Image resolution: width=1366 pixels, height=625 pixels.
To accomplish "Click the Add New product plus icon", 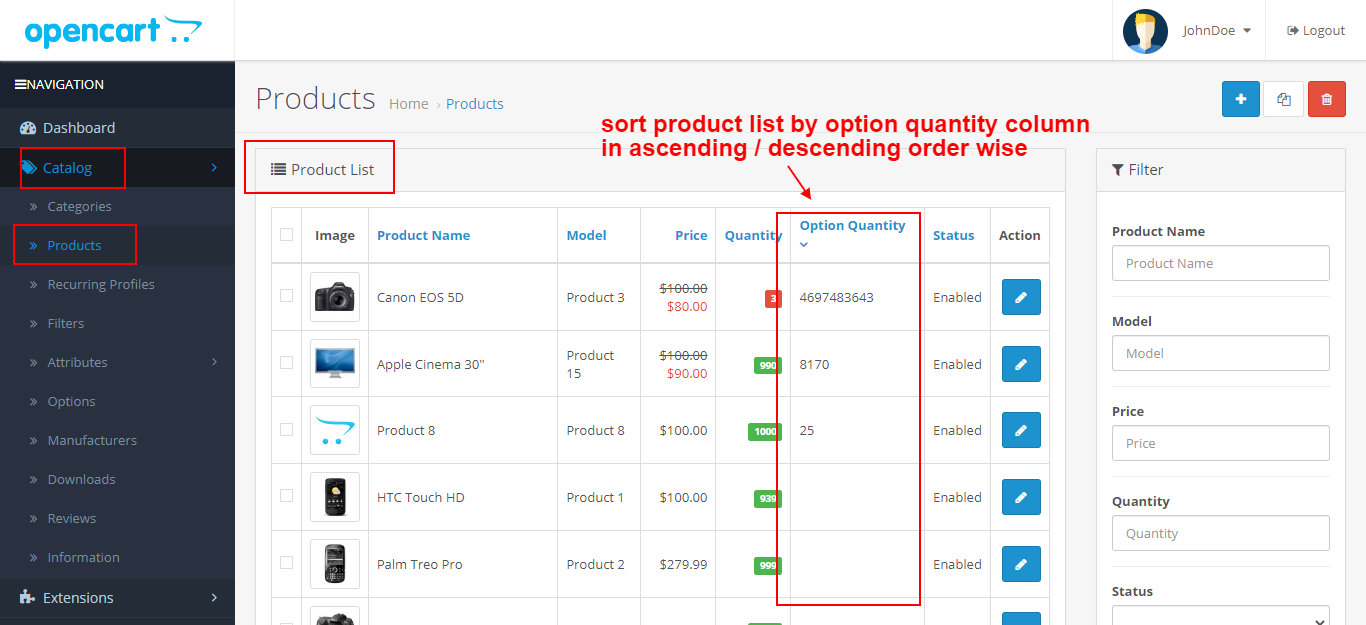I will [1240, 99].
